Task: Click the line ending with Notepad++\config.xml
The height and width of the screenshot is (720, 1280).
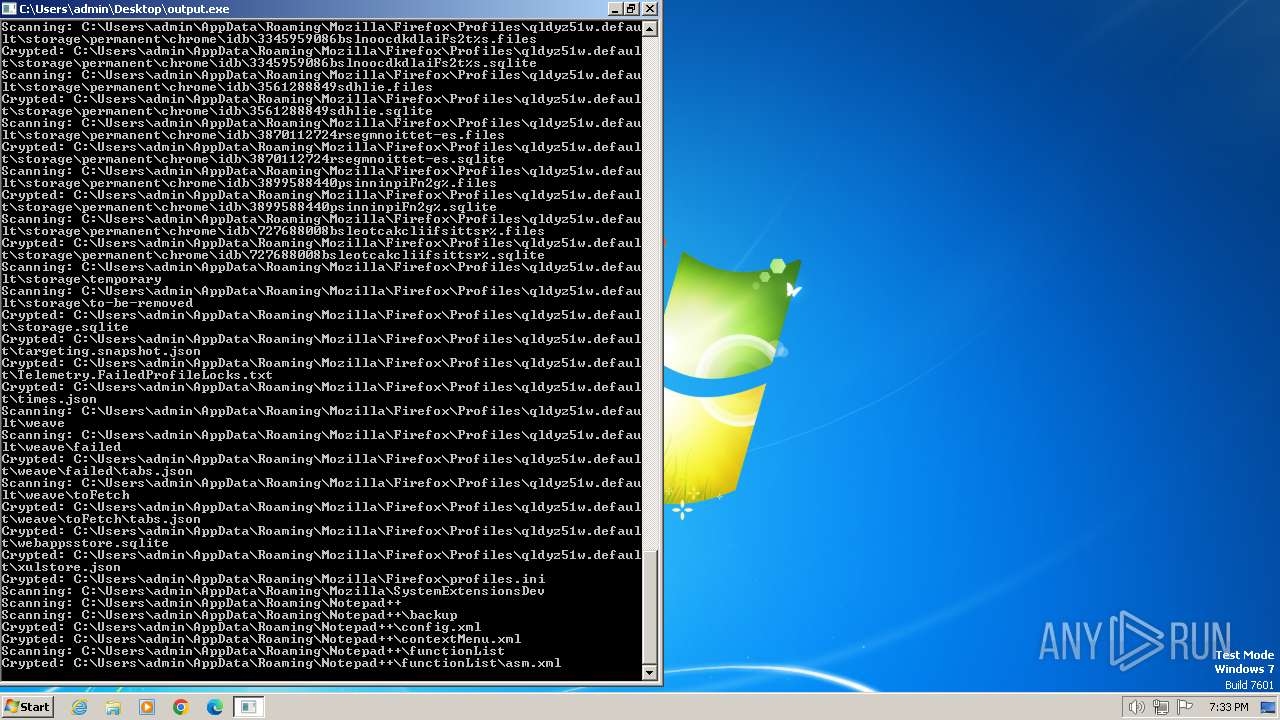Action: [241, 627]
